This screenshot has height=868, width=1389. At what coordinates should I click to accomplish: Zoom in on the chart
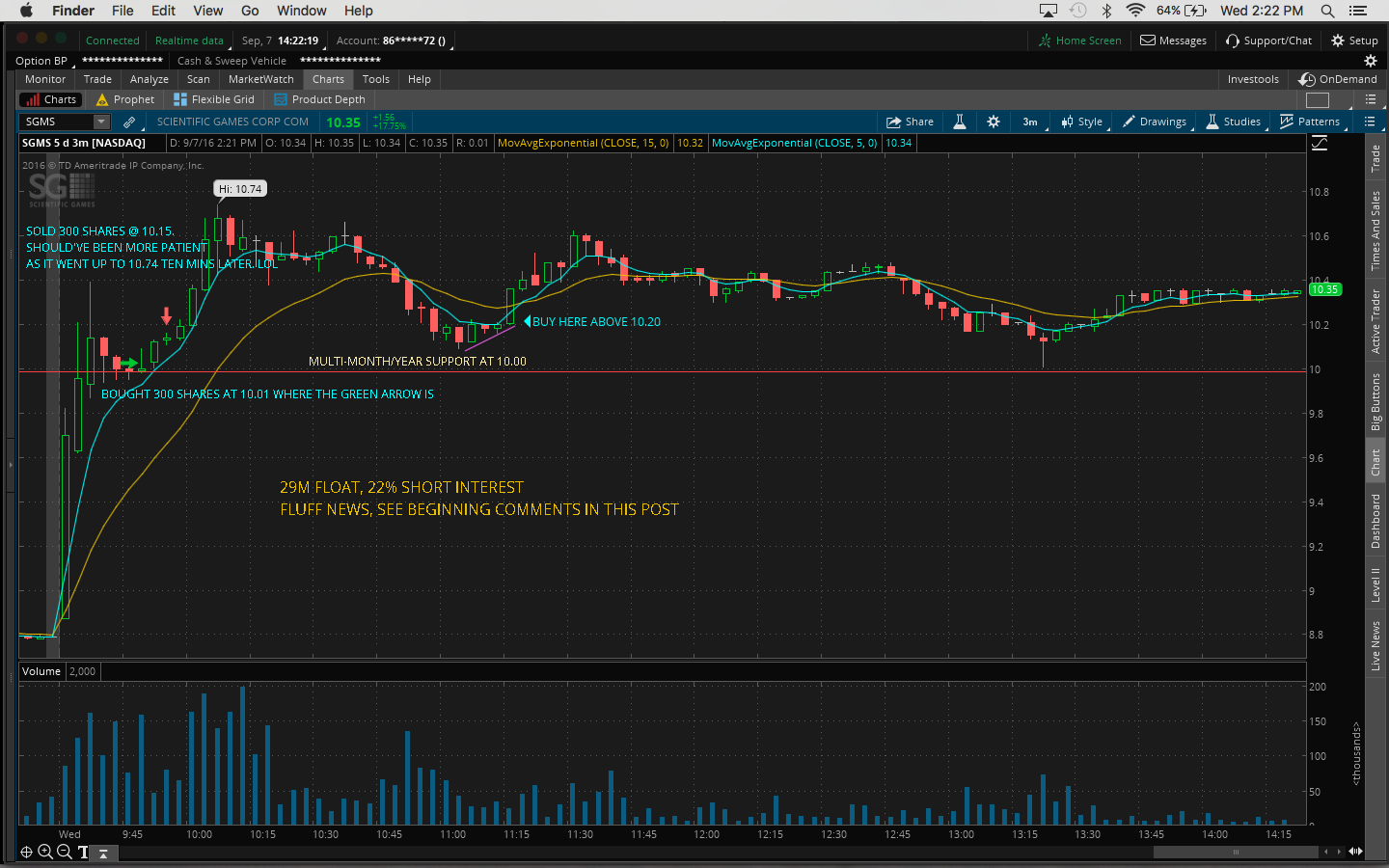tap(45, 852)
